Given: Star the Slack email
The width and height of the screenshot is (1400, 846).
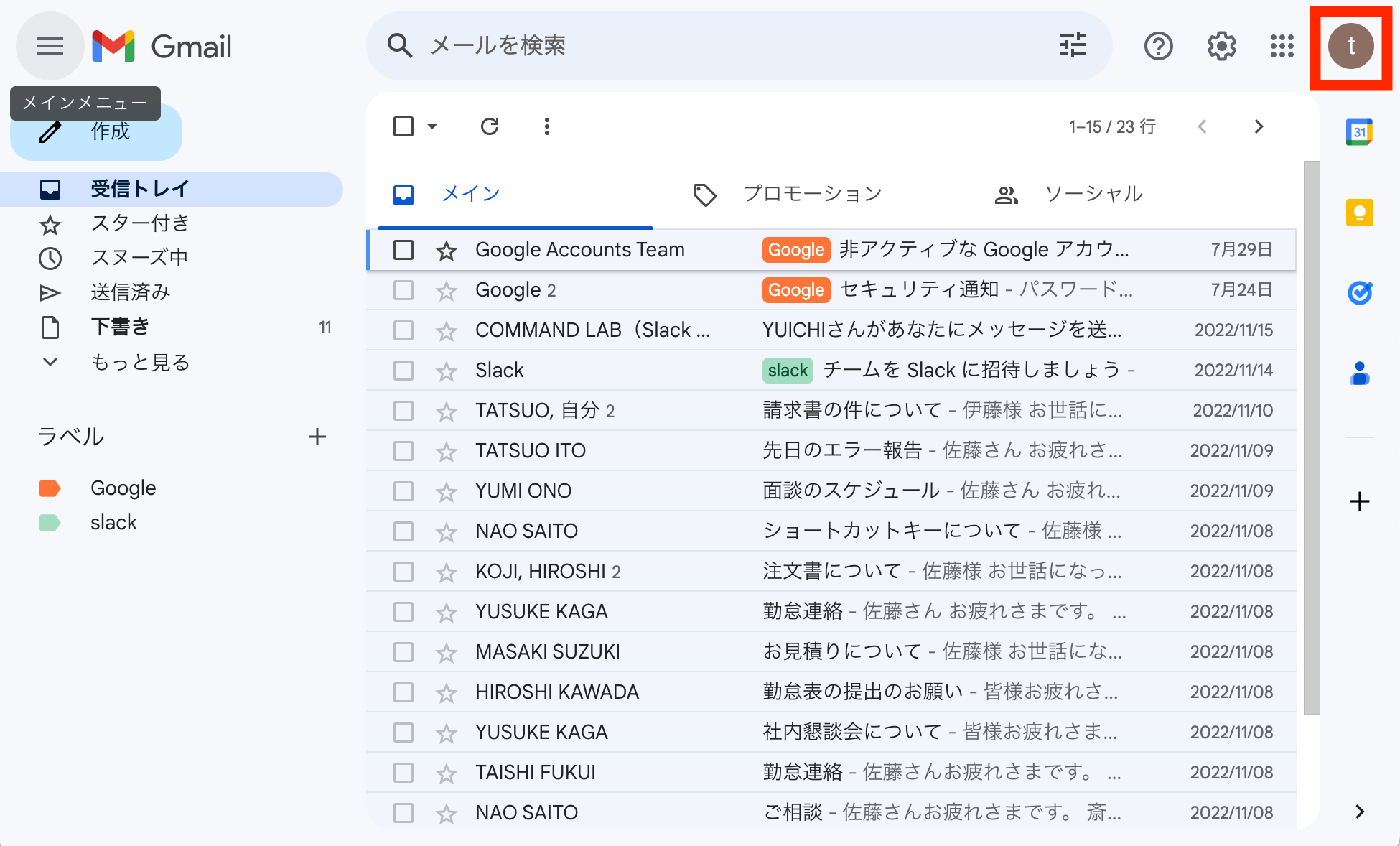Looking at the screenshot, I should pos(447,371).
